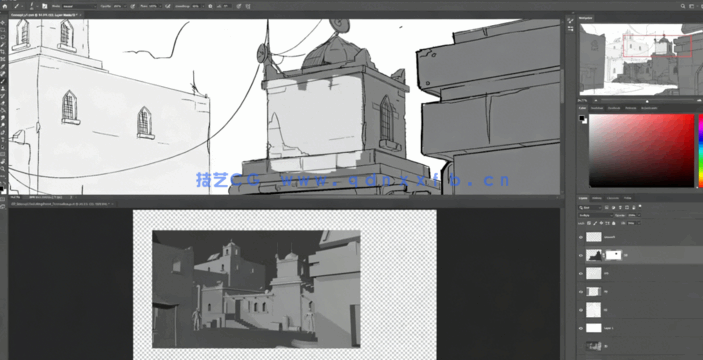
Task: Open the layer Opacity arrow in Layers panel
Action: [x=639, y=215]
